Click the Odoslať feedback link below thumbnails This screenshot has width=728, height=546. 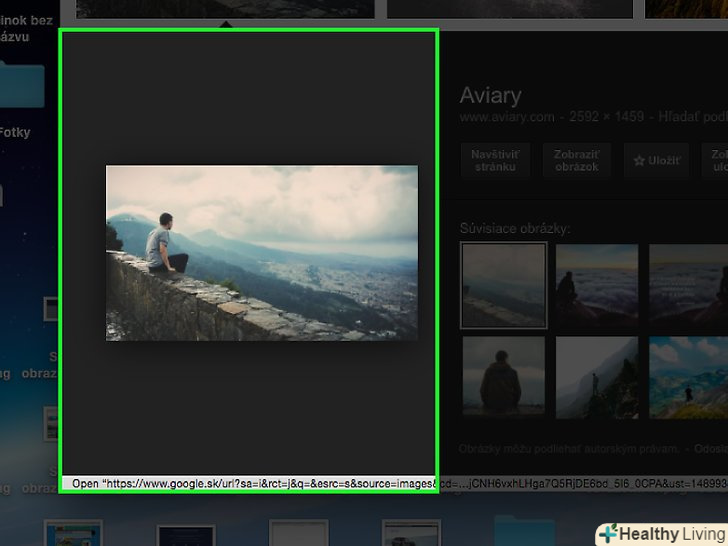(x=712, y=449)
